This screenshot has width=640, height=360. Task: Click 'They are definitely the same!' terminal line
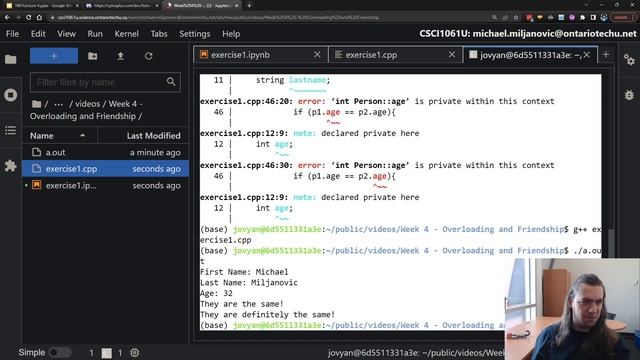(x=267, y=315)
